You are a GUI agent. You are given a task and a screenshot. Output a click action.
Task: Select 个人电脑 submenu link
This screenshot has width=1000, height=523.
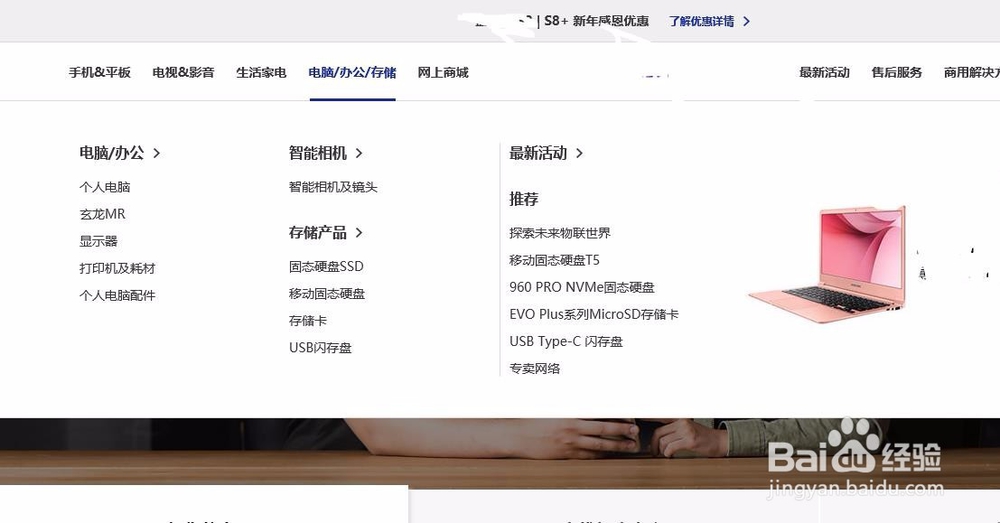(x=105, y=187)
